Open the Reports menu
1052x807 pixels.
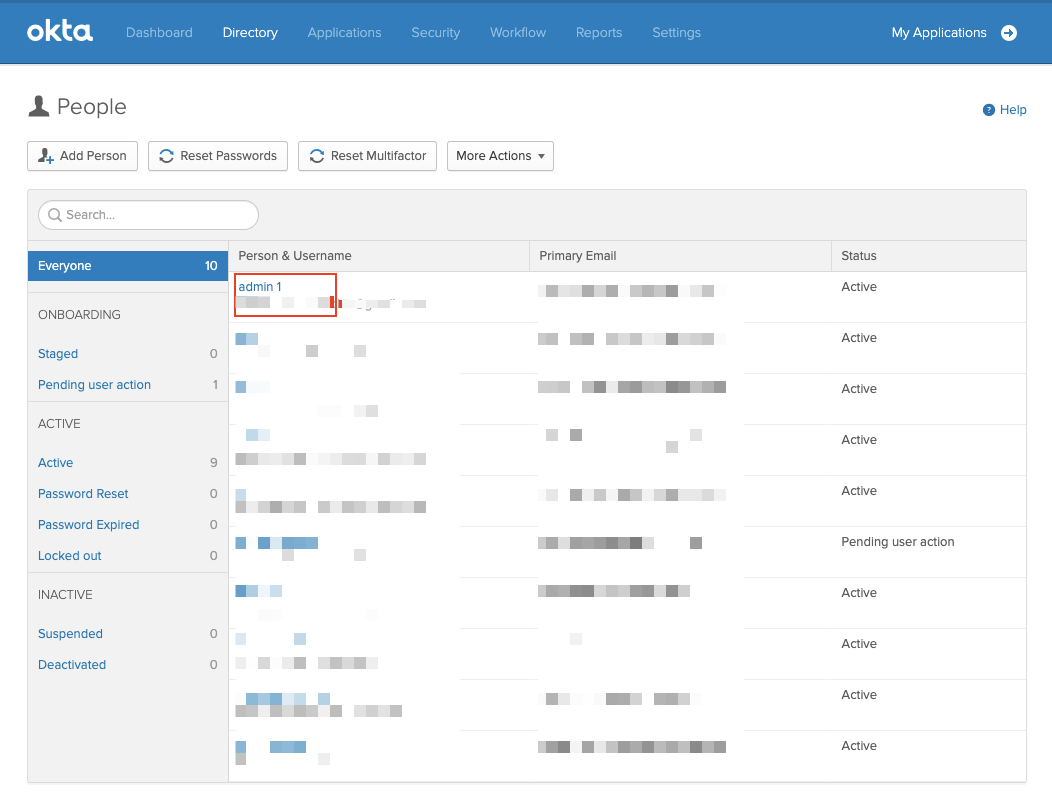[x=599, y=33]
